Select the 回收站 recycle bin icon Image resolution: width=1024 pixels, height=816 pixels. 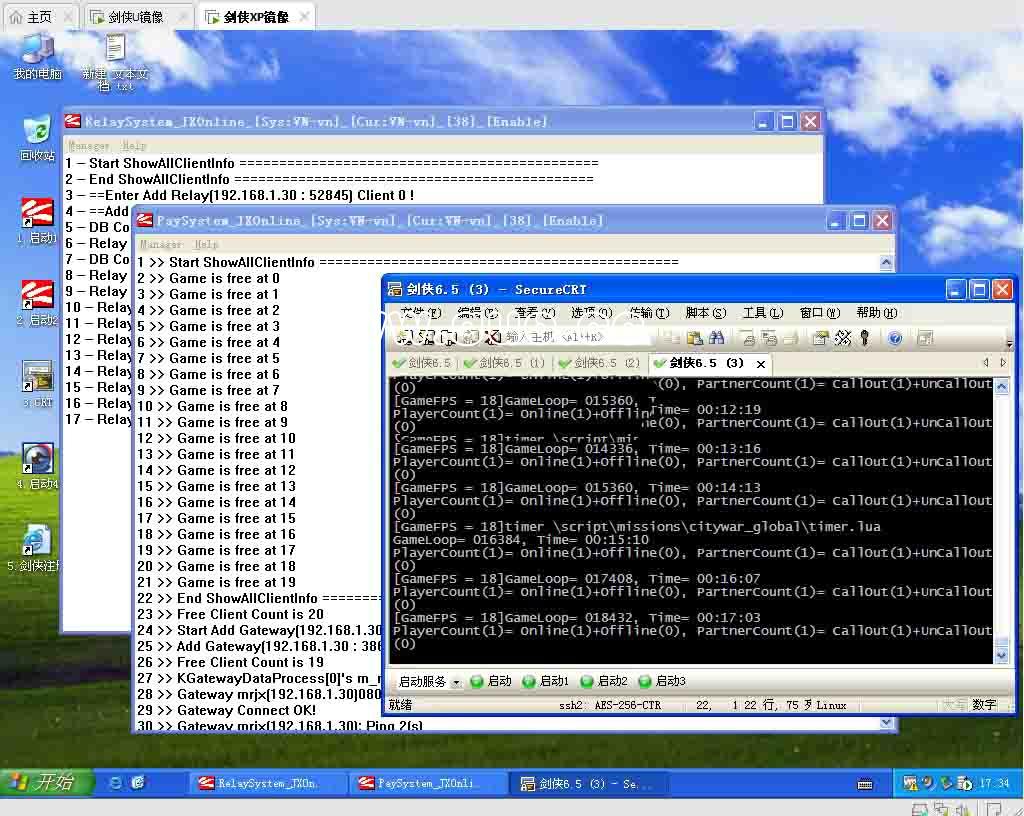37,138
